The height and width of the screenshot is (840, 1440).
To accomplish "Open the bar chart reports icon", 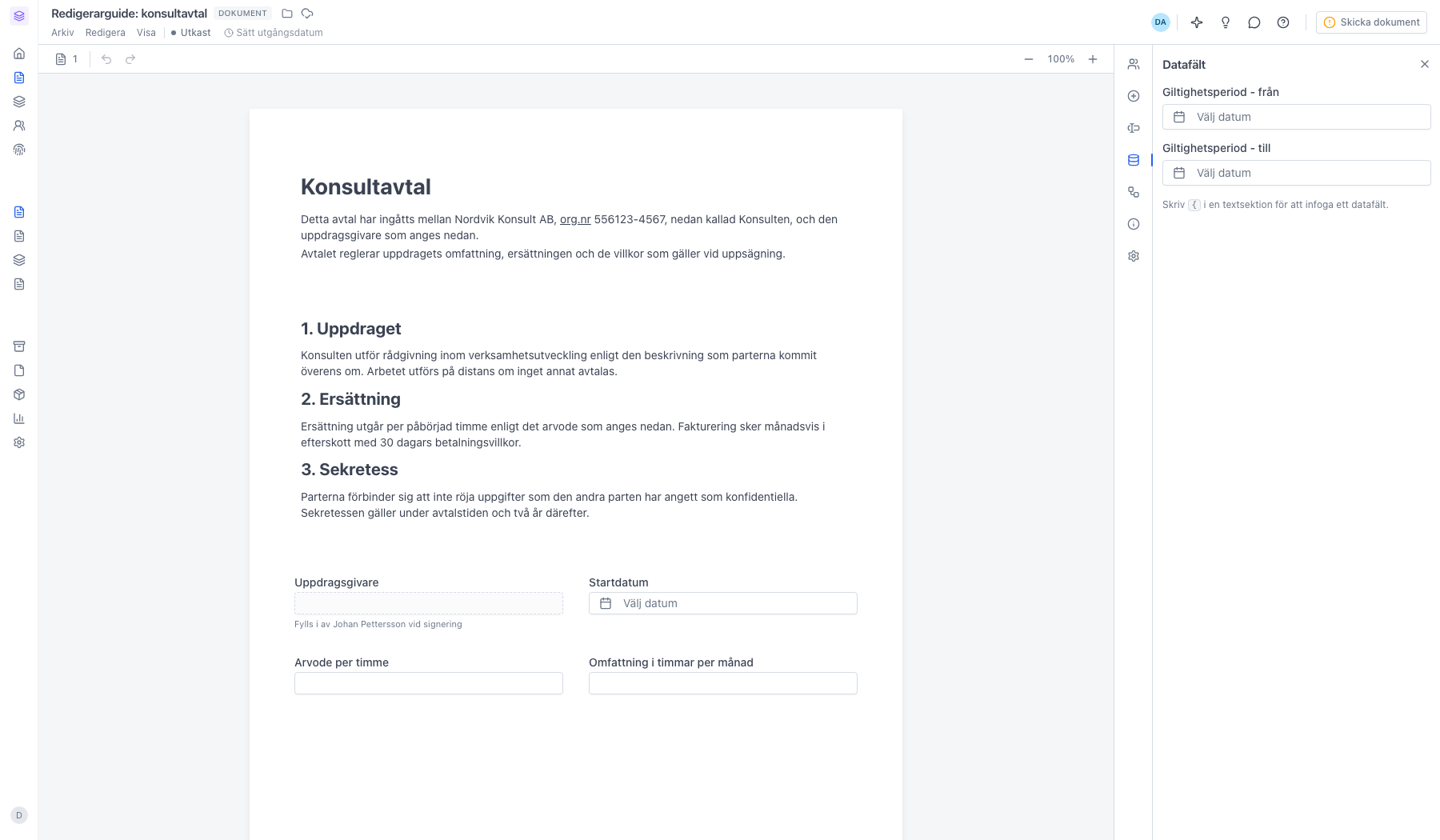I will coord(19,418).
